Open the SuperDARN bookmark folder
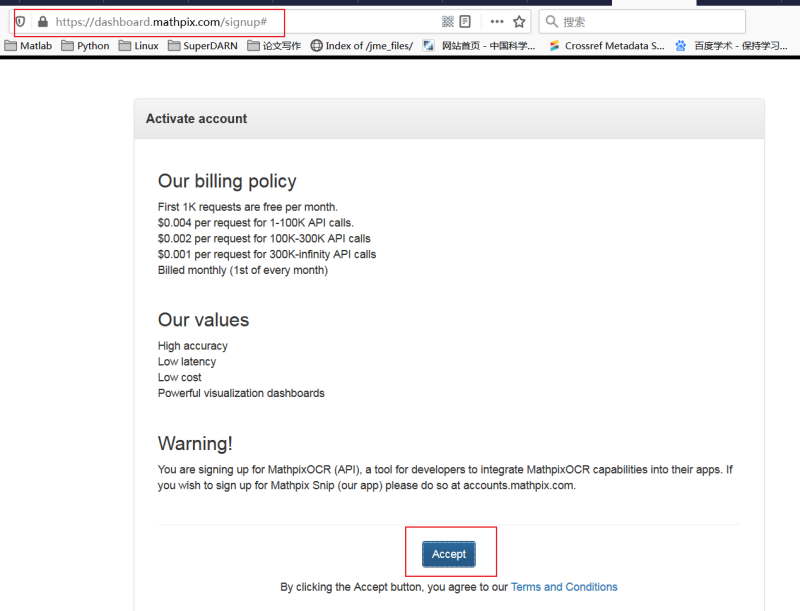 [203, 46]
